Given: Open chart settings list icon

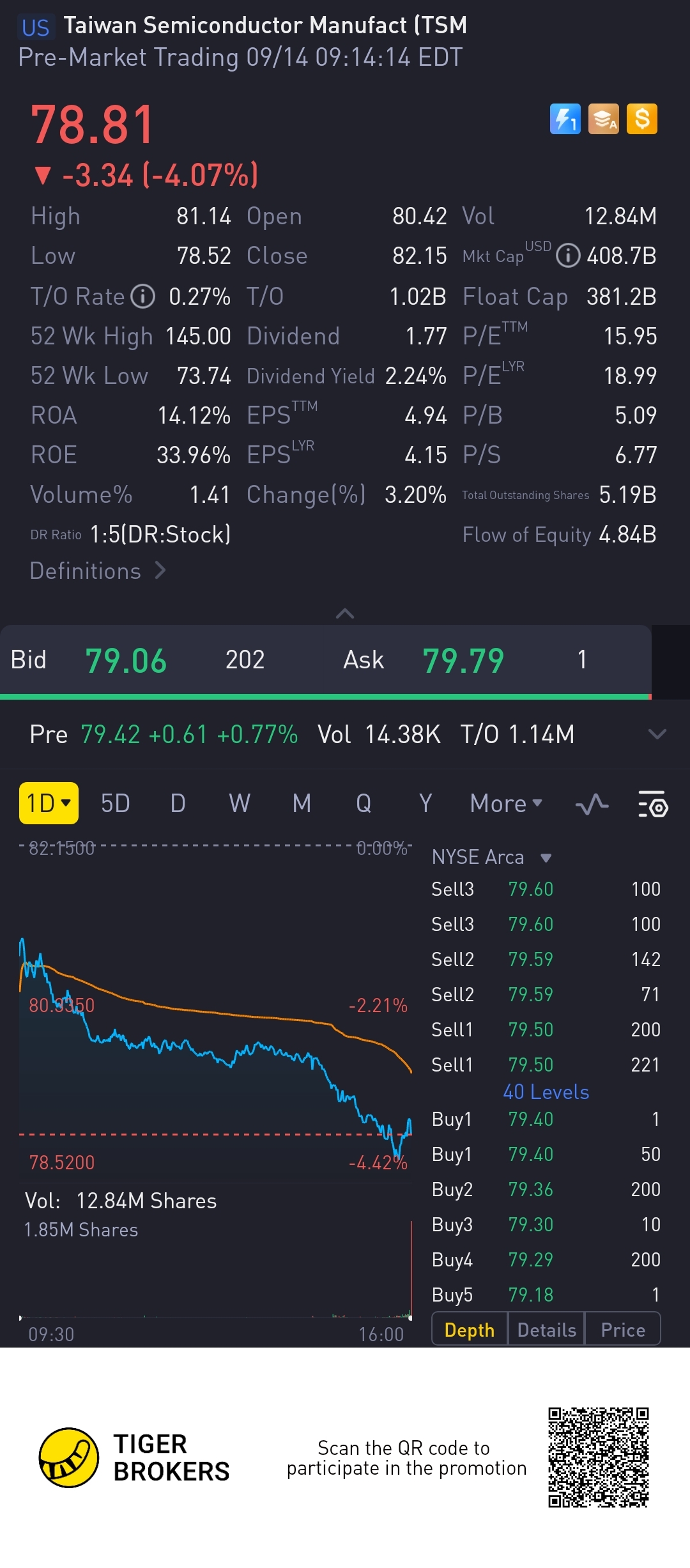Looking at the screenshot, I should click(x=652, y=804).
